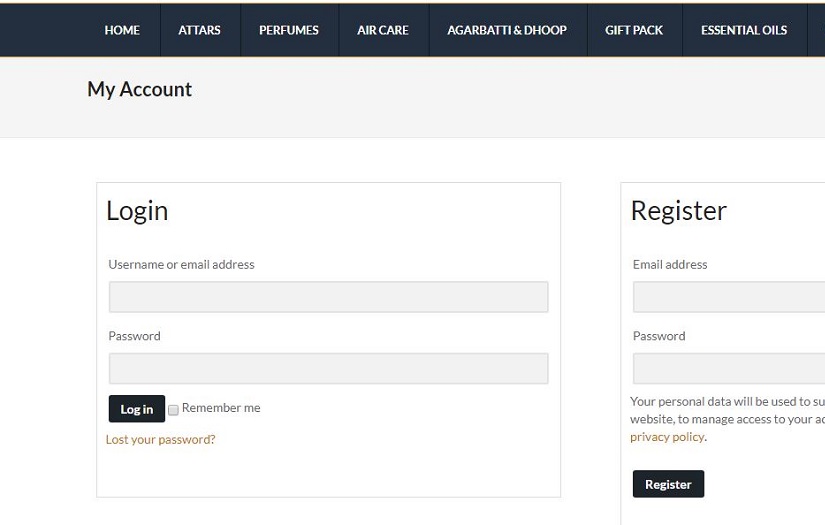Click the Log in button
Viewport: 825px width, 525px height.
[136, 409]
